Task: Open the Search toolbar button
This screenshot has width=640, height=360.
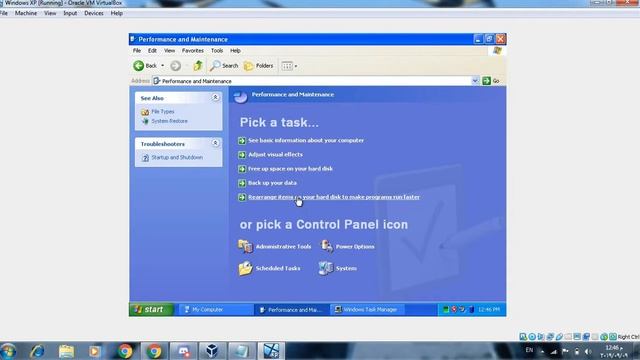Action: (224, 66)
